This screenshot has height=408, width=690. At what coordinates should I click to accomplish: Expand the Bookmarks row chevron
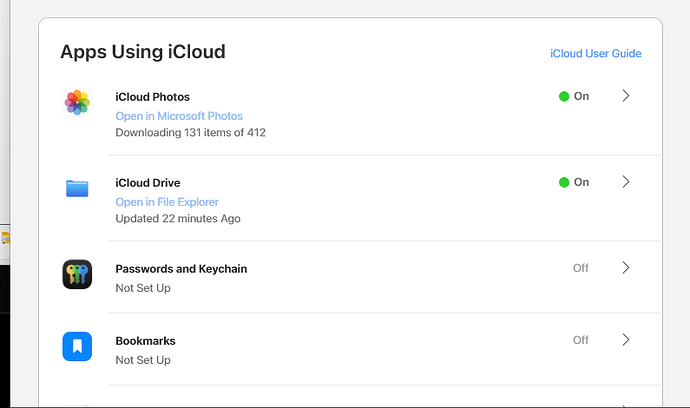coord(626,340)
